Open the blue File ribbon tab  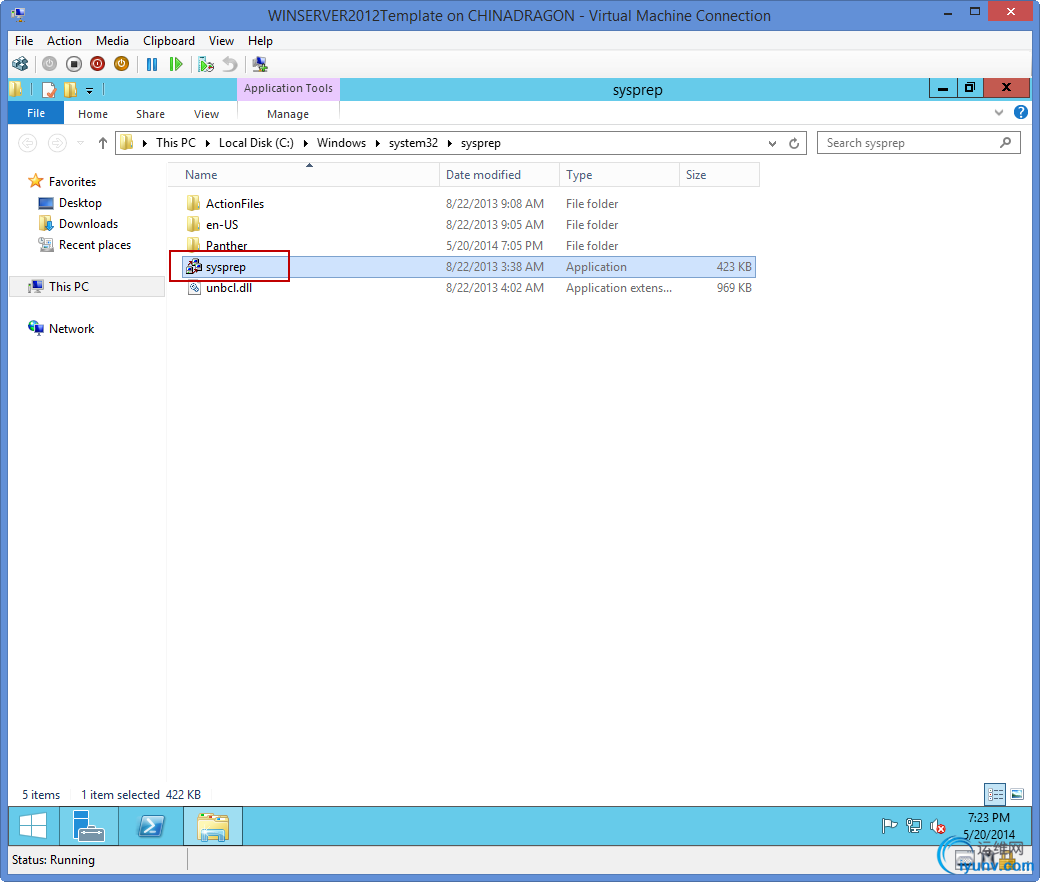[36, 113]
